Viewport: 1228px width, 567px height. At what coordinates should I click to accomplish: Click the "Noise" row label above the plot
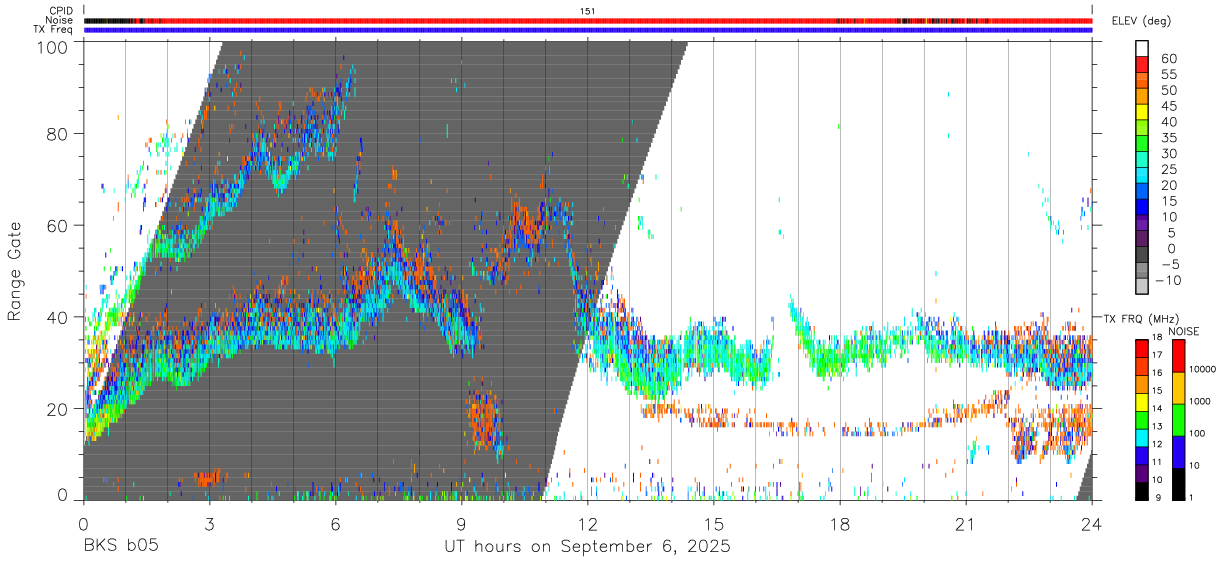[60, 20]
